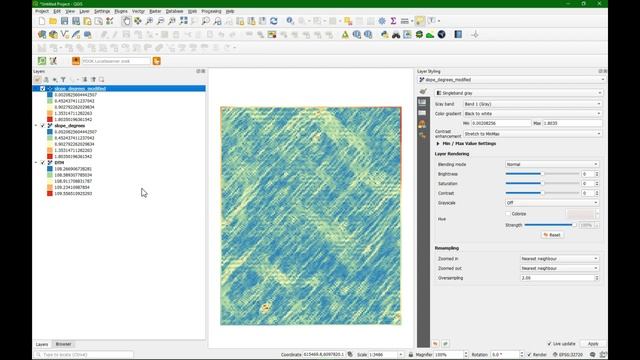640x360 pixels.
Task: Open the Zoomed in resampling dropdown
Action: pos(560,259)
